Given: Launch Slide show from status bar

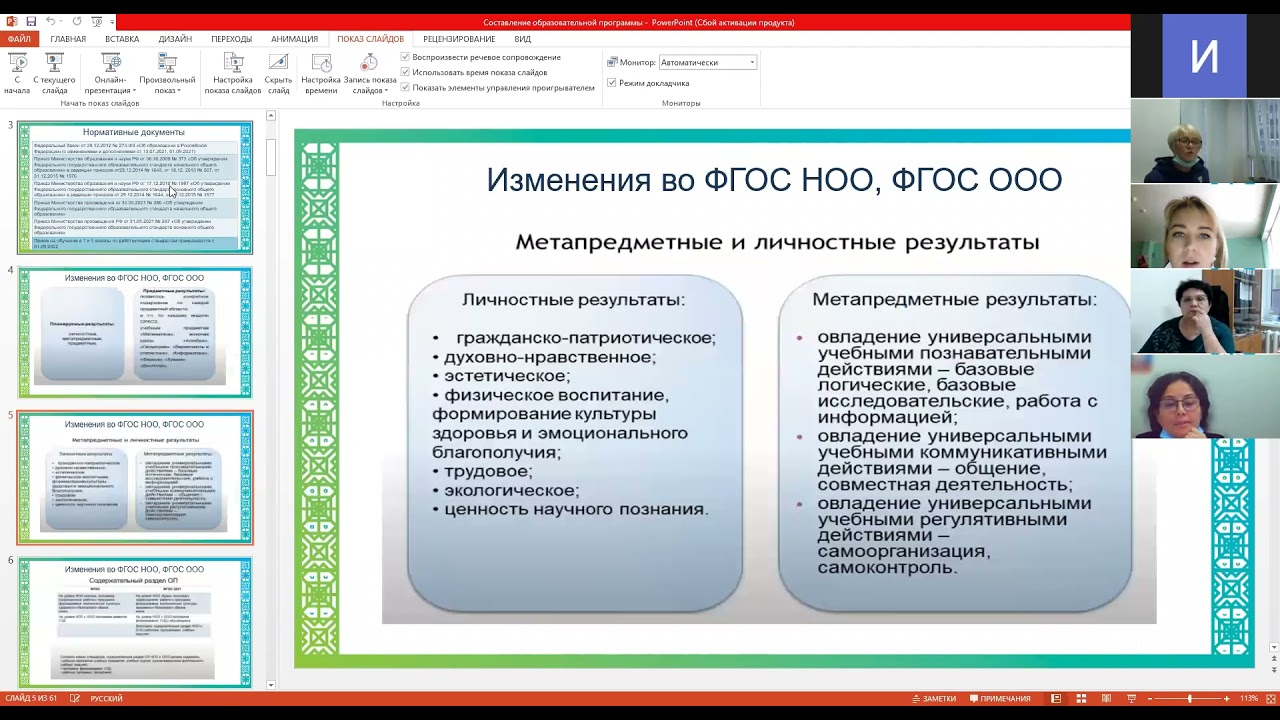Looking at the screenshot, I should tap(1132, 698).
